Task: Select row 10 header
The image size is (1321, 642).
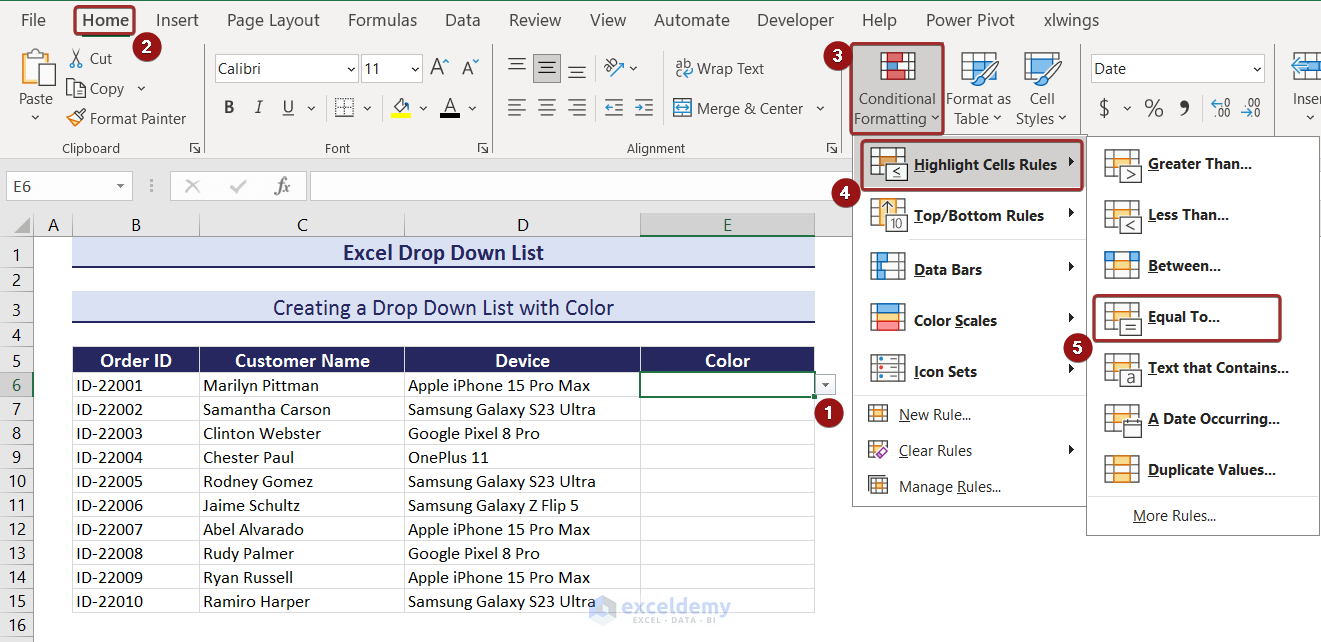Action: [17, 481]
